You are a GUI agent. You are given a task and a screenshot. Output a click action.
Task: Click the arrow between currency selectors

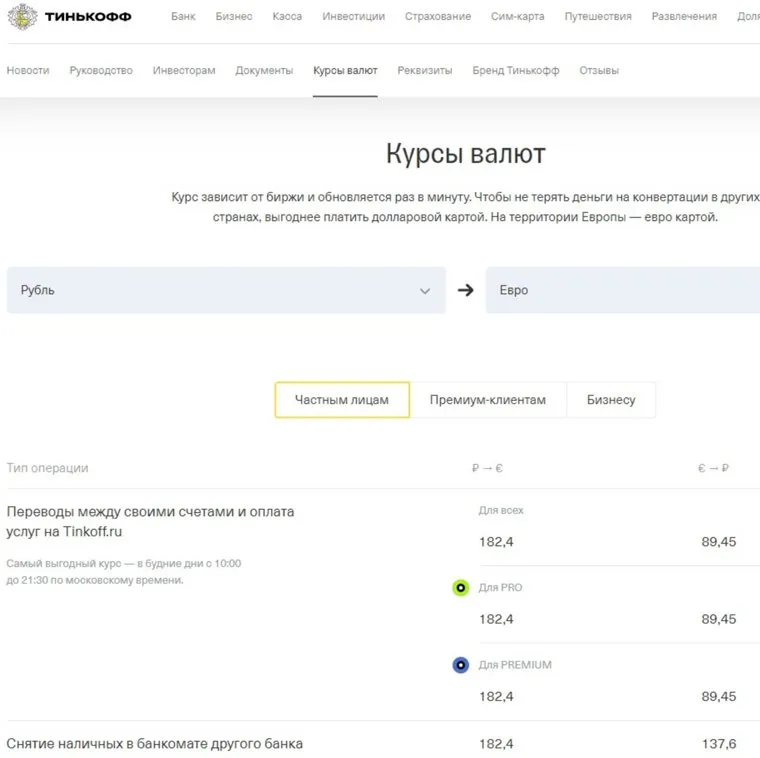pyautogui.click(x=465, y=290)
